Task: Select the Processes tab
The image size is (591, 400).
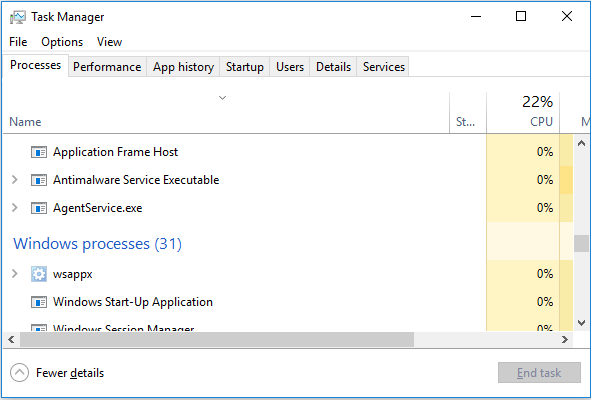Action: (x=35, y=65)
